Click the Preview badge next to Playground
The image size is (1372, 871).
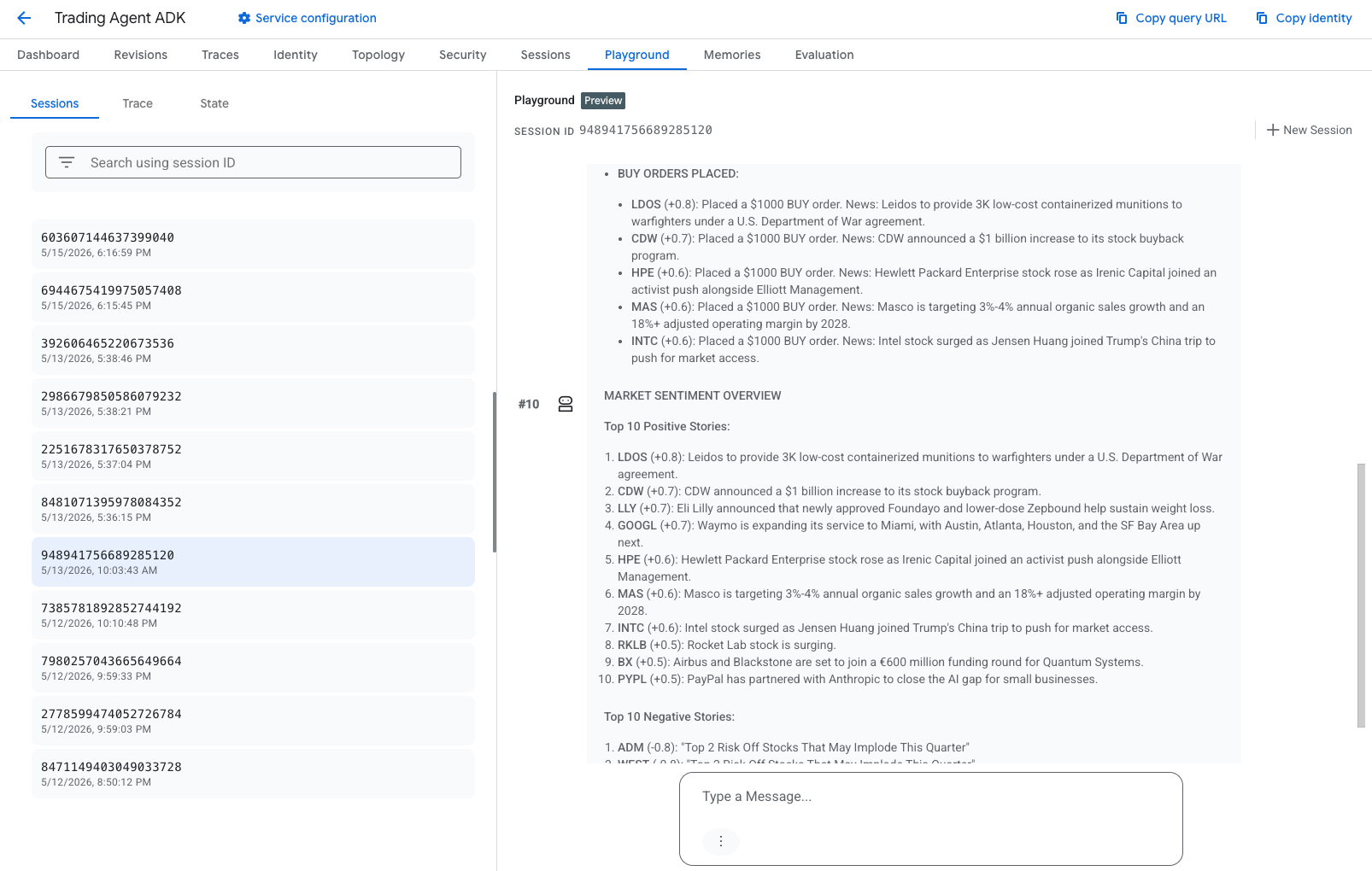603,101
